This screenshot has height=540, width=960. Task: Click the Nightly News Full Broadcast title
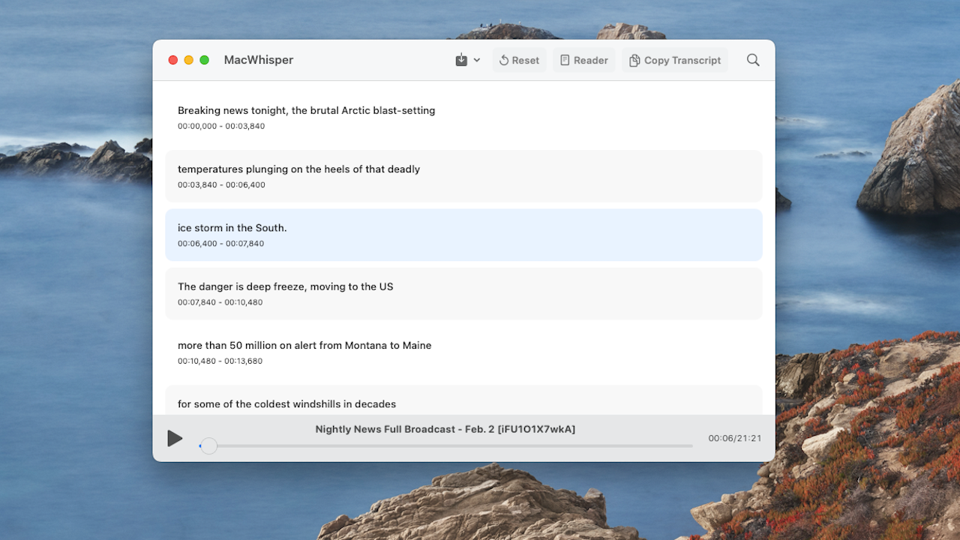tap(445, 429)
